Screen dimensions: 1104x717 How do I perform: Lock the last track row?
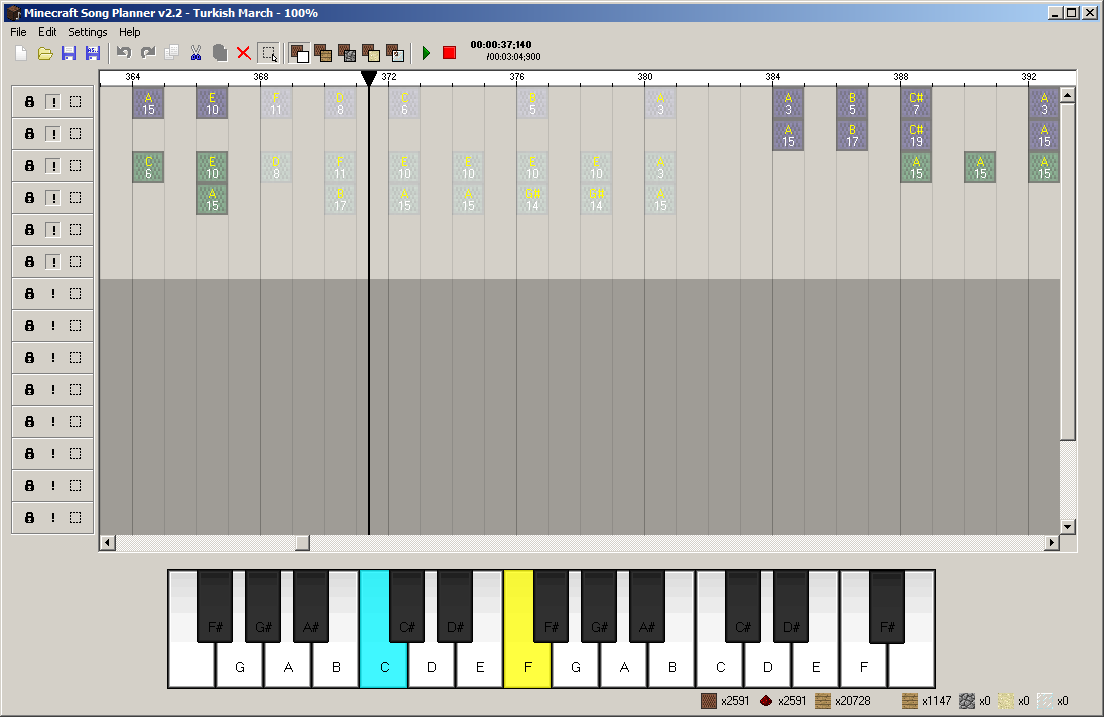click(x=30, y=518)
